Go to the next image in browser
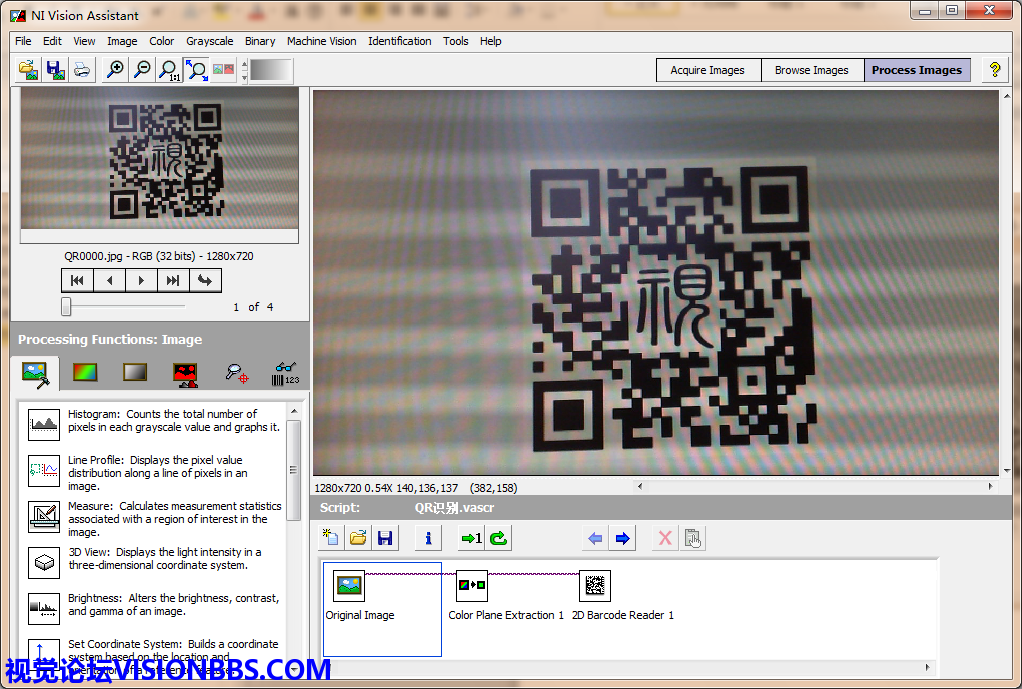 141,280
